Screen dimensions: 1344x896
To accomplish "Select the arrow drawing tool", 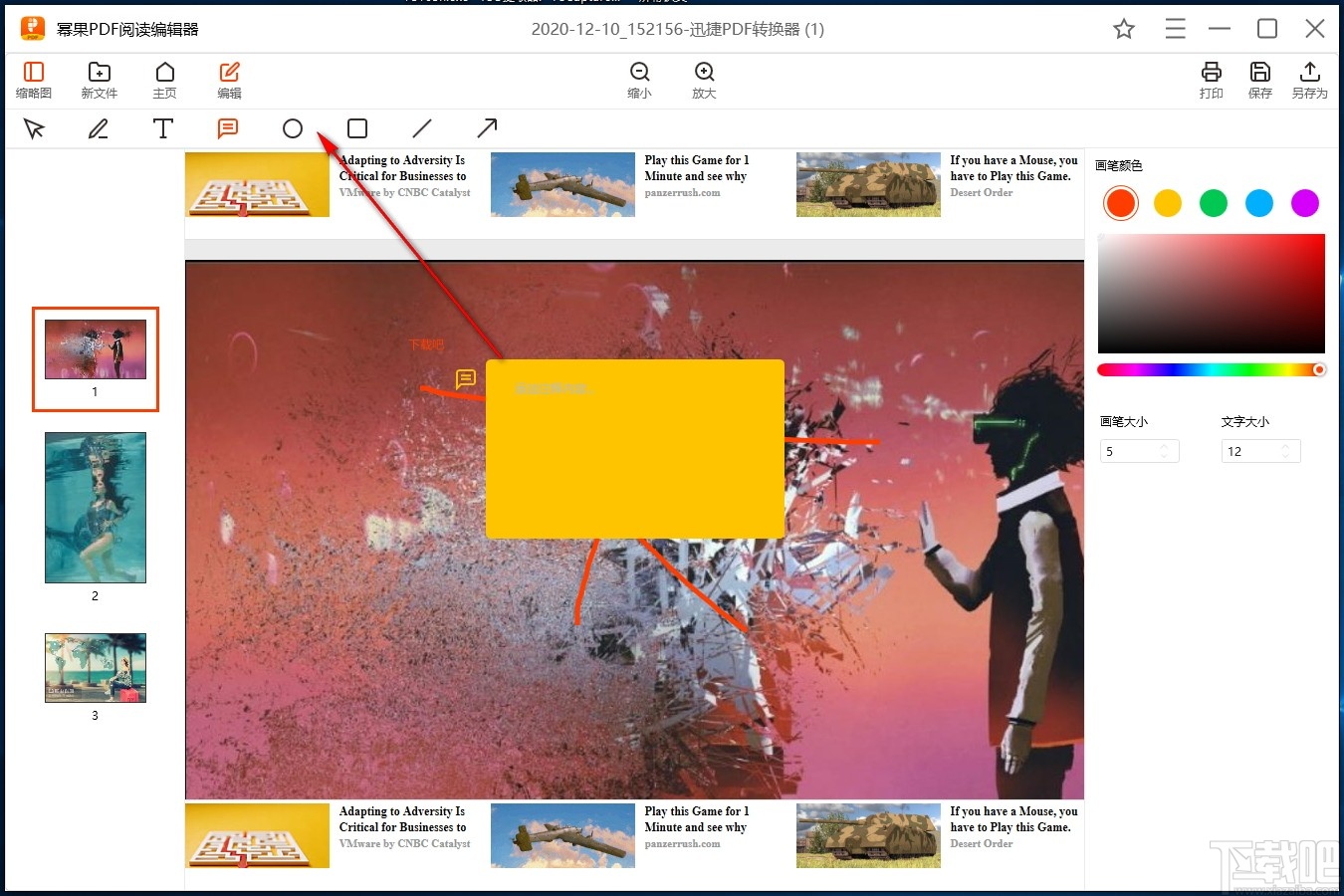I will pos(487,128).
